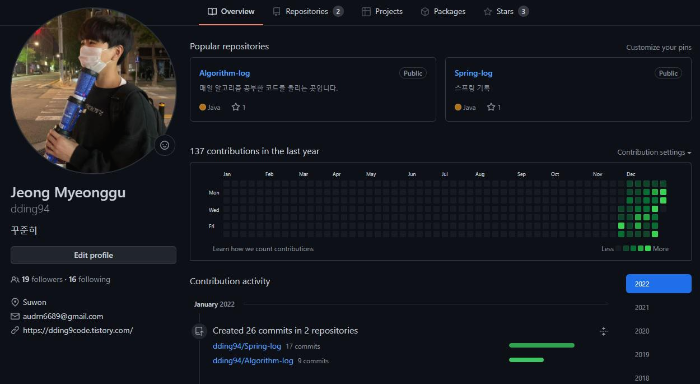Viewport: 700px width, 384px height.
Task: Click the book icon in Overview tab
Action: tap(212, 12)
